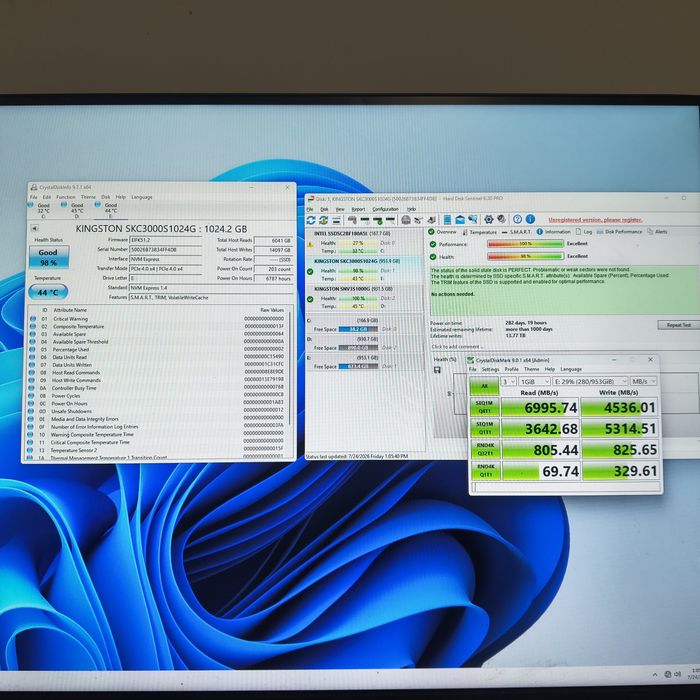Switch to the Alerts tab in Hard Disk Sentinel

tap(657, 232)
